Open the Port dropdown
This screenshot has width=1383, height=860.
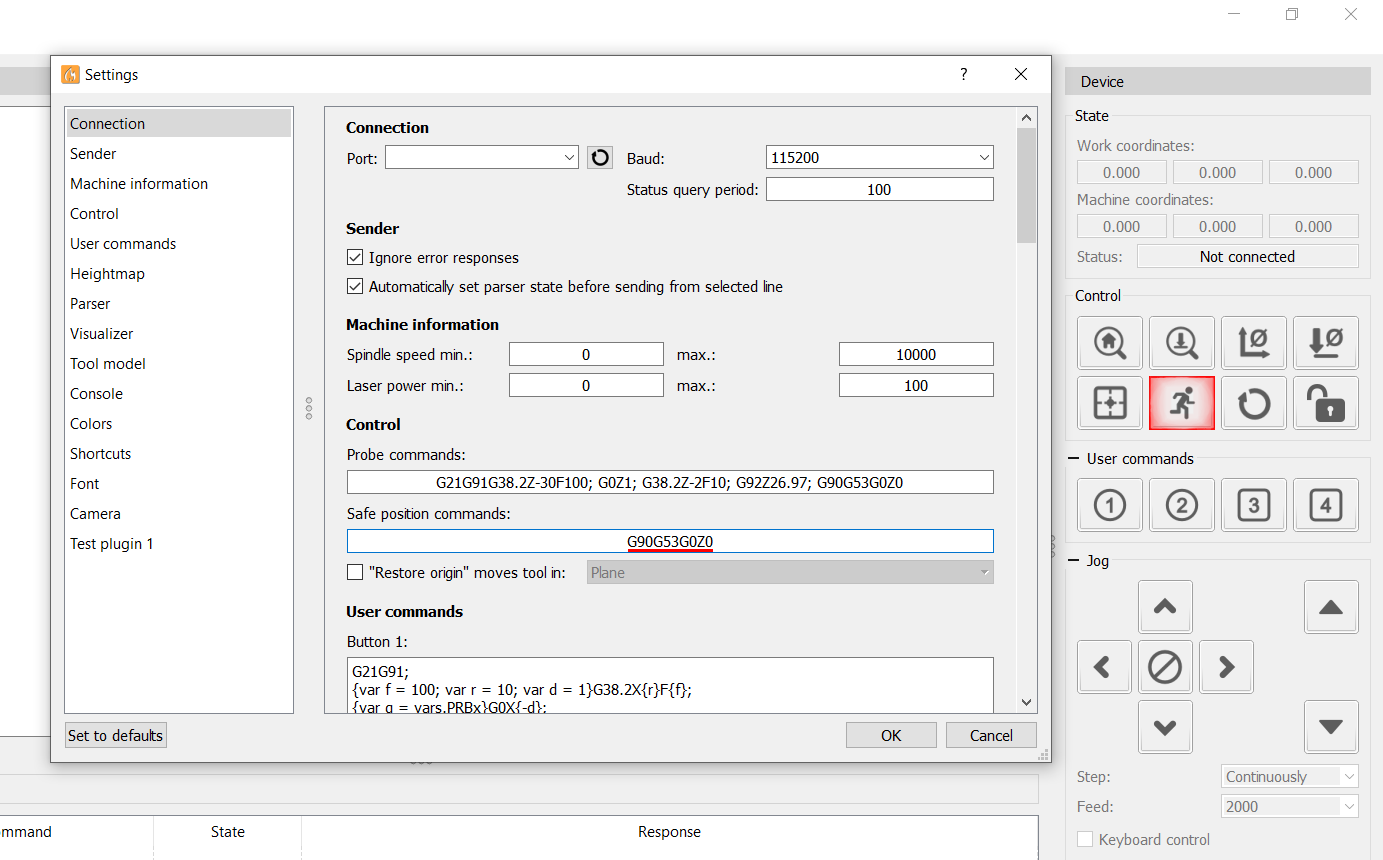481,158
